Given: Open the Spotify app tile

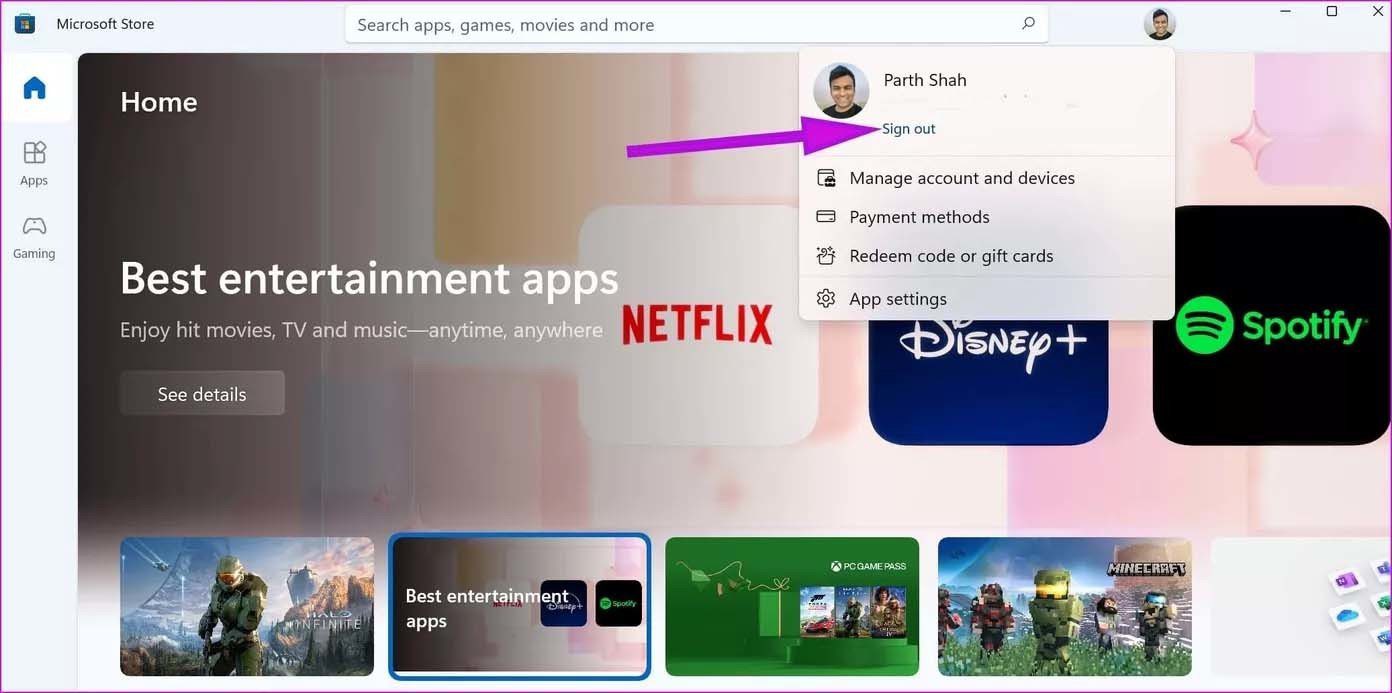Looking at the screenshot, I should coord(1272,325).
